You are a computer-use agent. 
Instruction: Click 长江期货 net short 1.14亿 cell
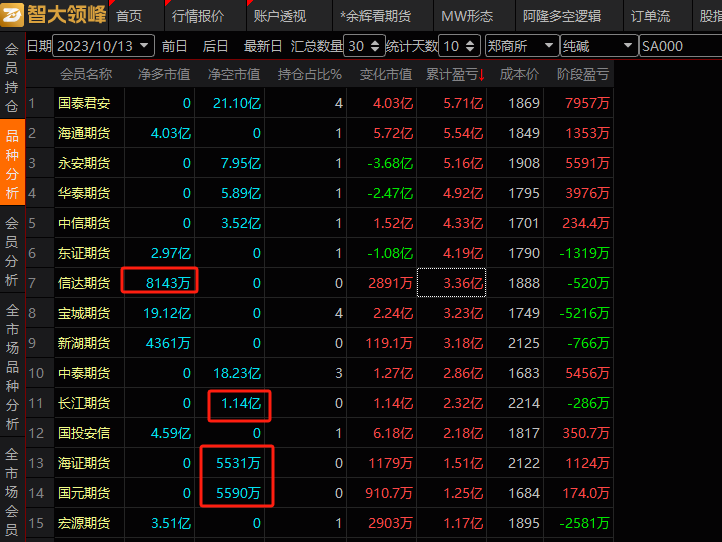click(241, 403)
